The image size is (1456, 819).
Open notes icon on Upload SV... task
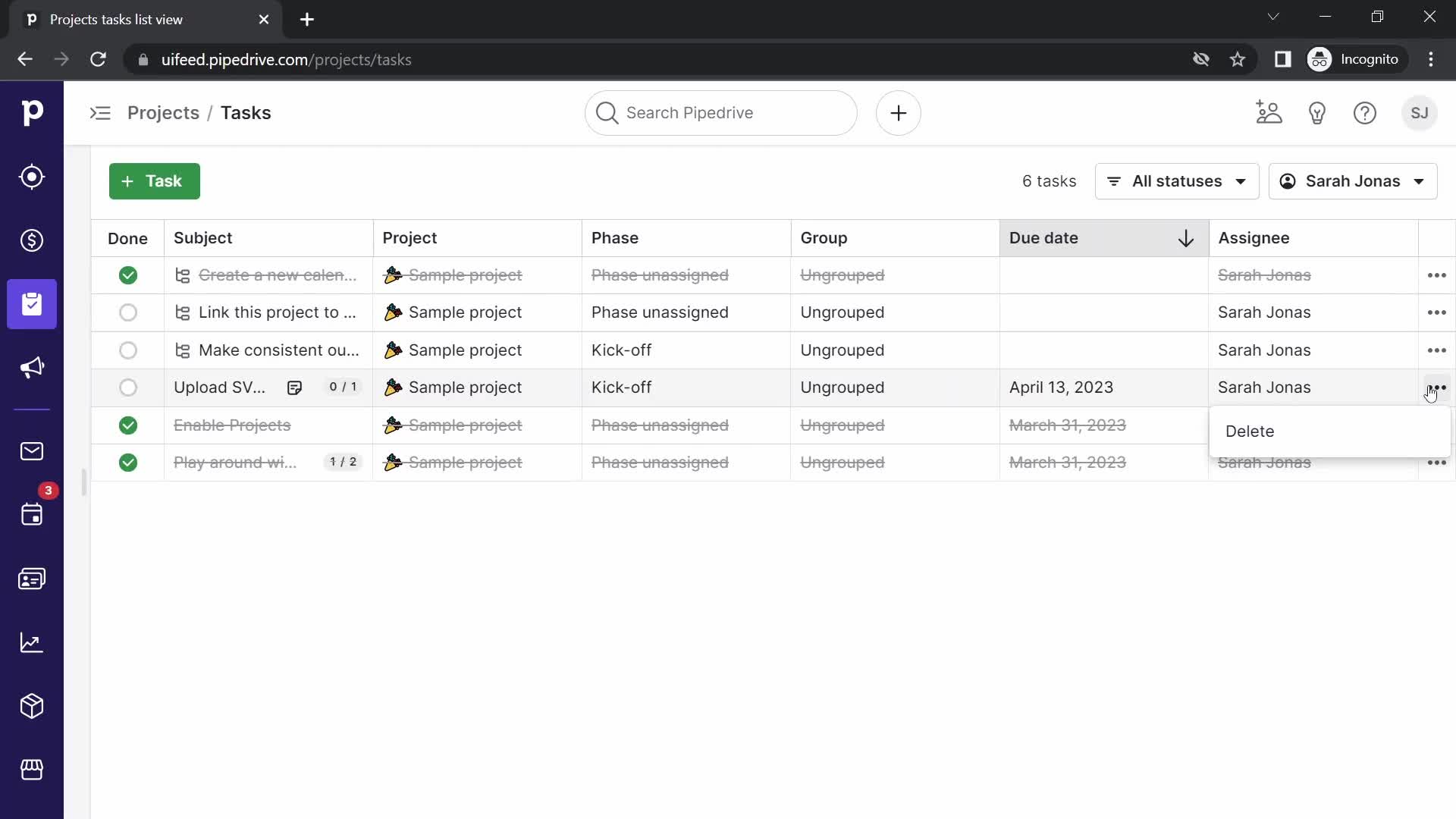pos(294,388)
